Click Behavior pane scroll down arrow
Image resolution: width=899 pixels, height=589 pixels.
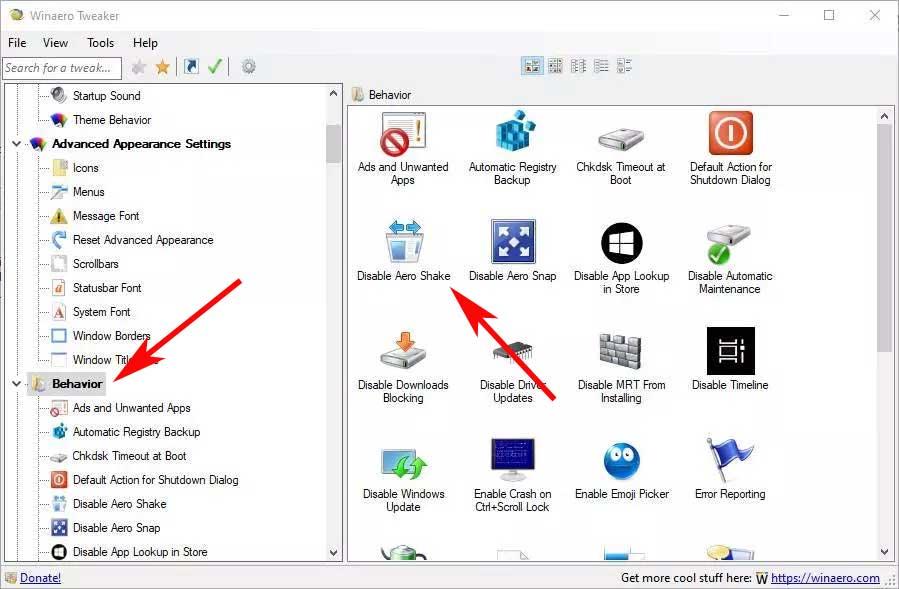click(885, 552)
